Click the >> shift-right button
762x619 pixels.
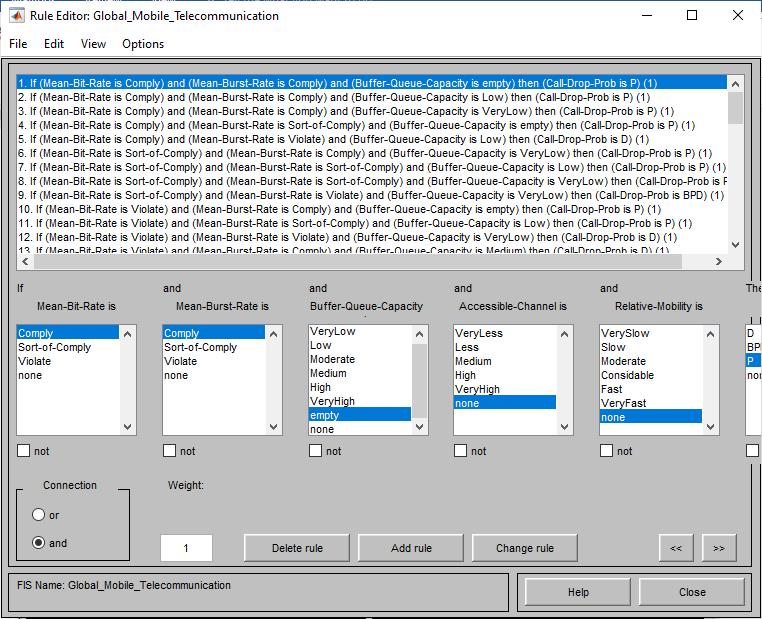coord(719,548)
